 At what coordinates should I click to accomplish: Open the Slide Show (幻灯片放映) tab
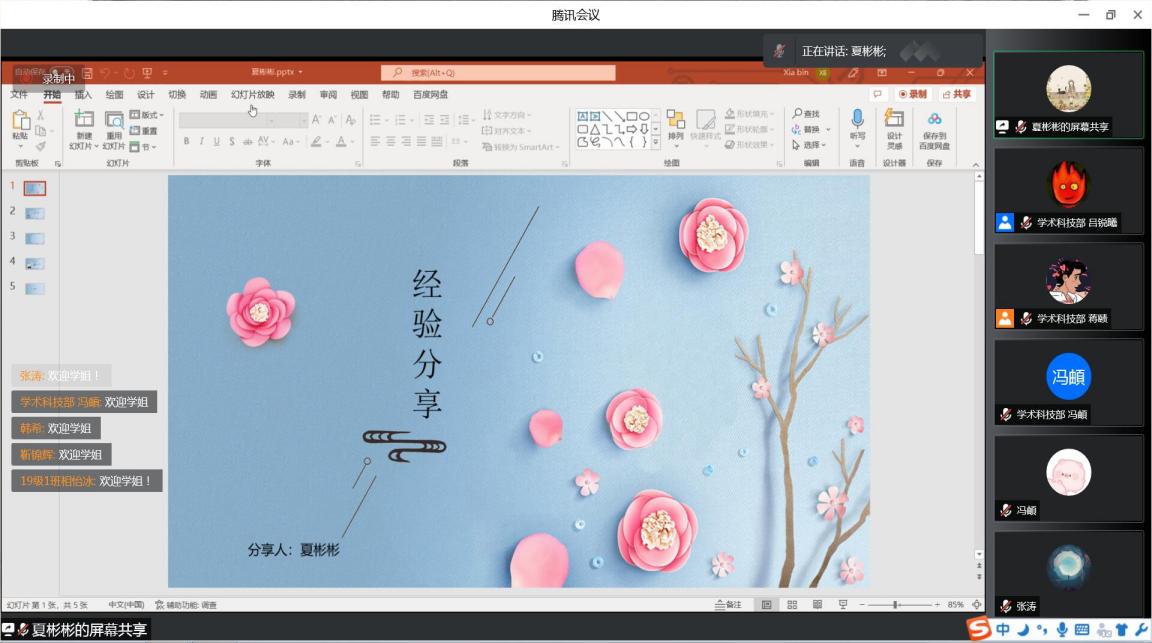[252, 95]
